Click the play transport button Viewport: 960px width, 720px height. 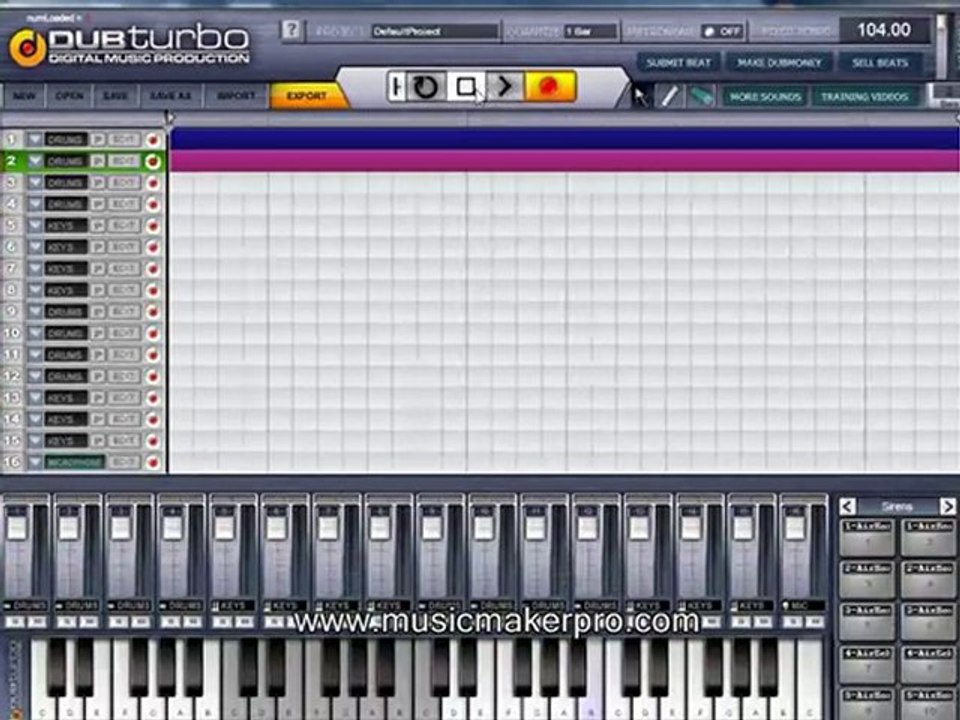point(505,87)
